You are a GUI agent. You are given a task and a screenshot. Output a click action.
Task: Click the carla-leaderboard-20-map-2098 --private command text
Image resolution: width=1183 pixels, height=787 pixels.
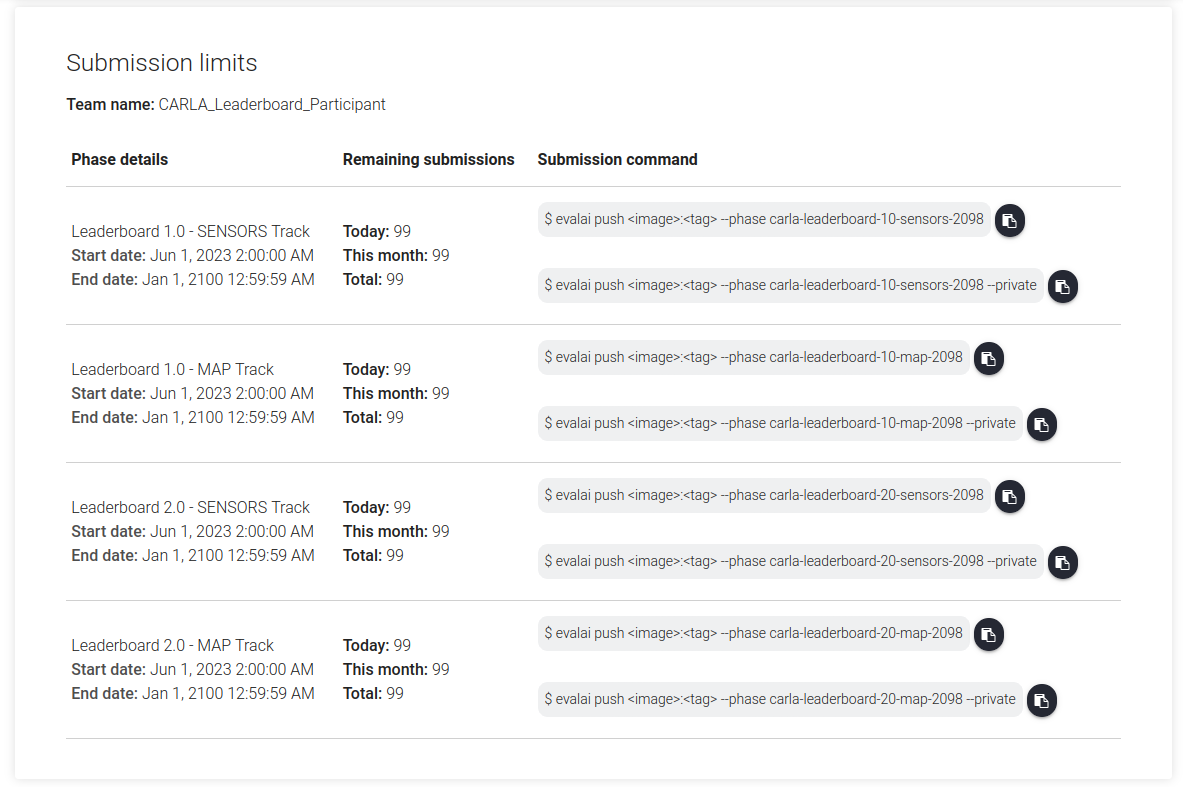pyautogui.click(x=779, y=699)
